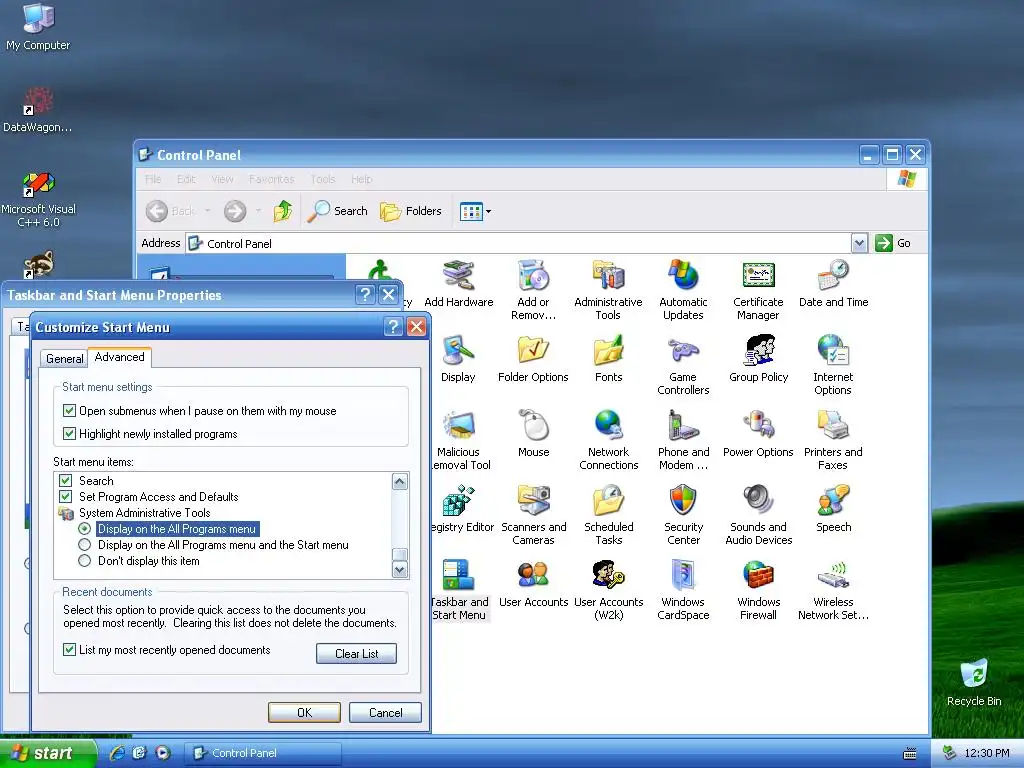Open the File menu in Control Panel
The height and width of the screenshot is (768, 1024).
pyautogui.click(x=153, y=179)
